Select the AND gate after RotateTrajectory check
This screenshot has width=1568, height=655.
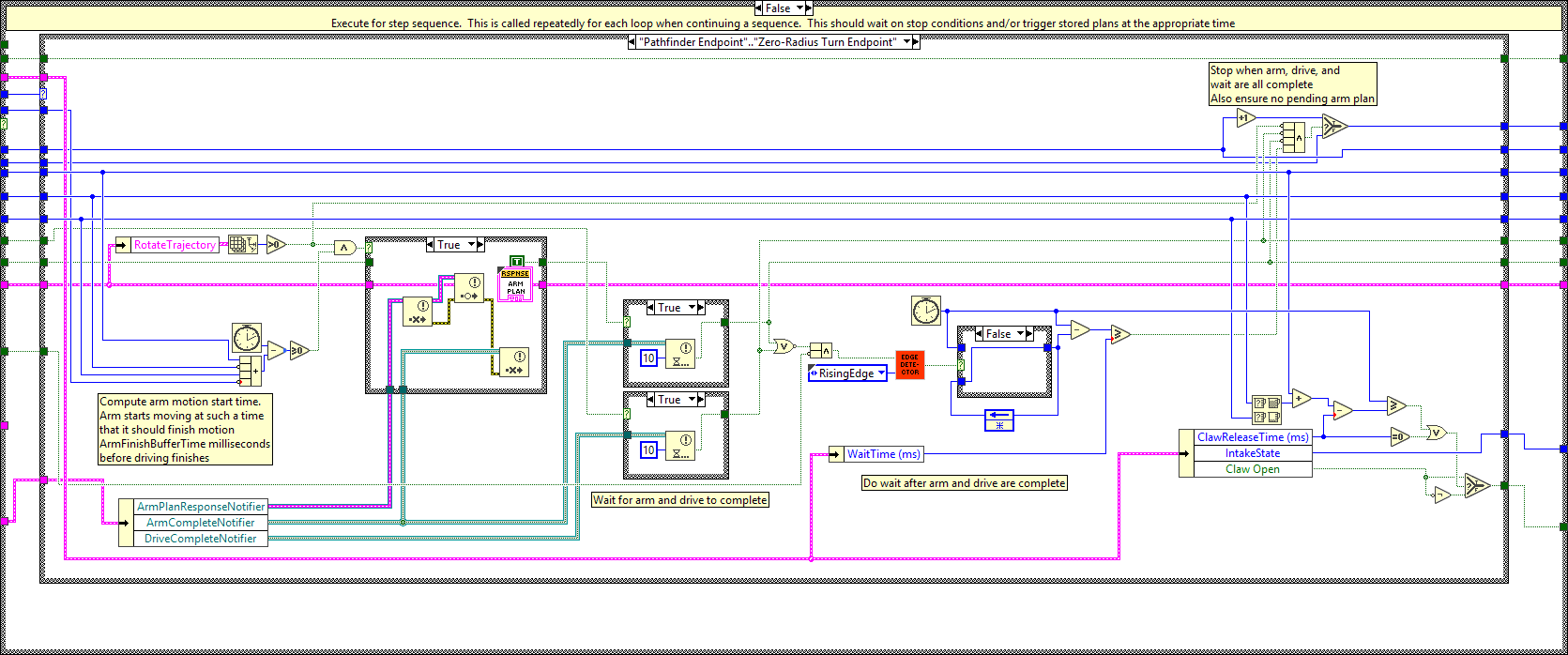pos(345,248)
